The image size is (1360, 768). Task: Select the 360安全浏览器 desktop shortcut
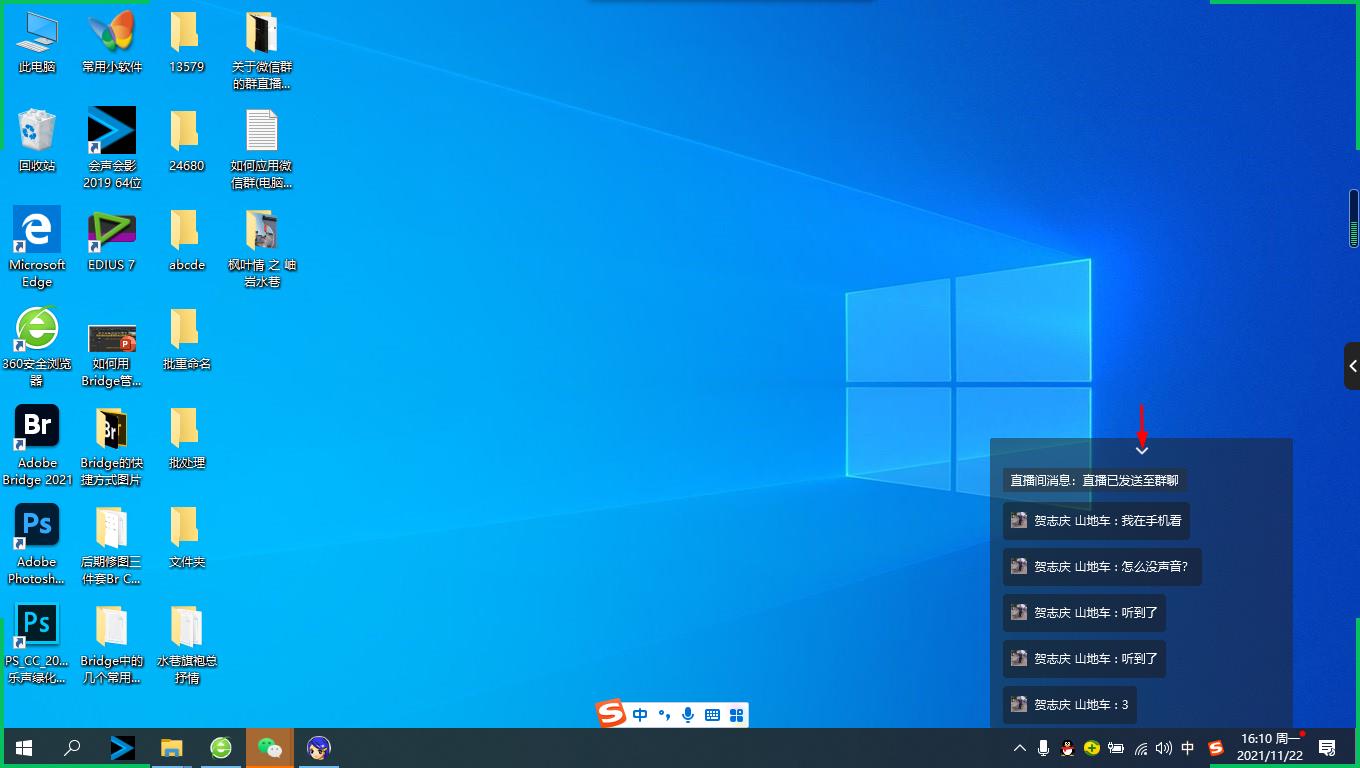coord(37,346)
